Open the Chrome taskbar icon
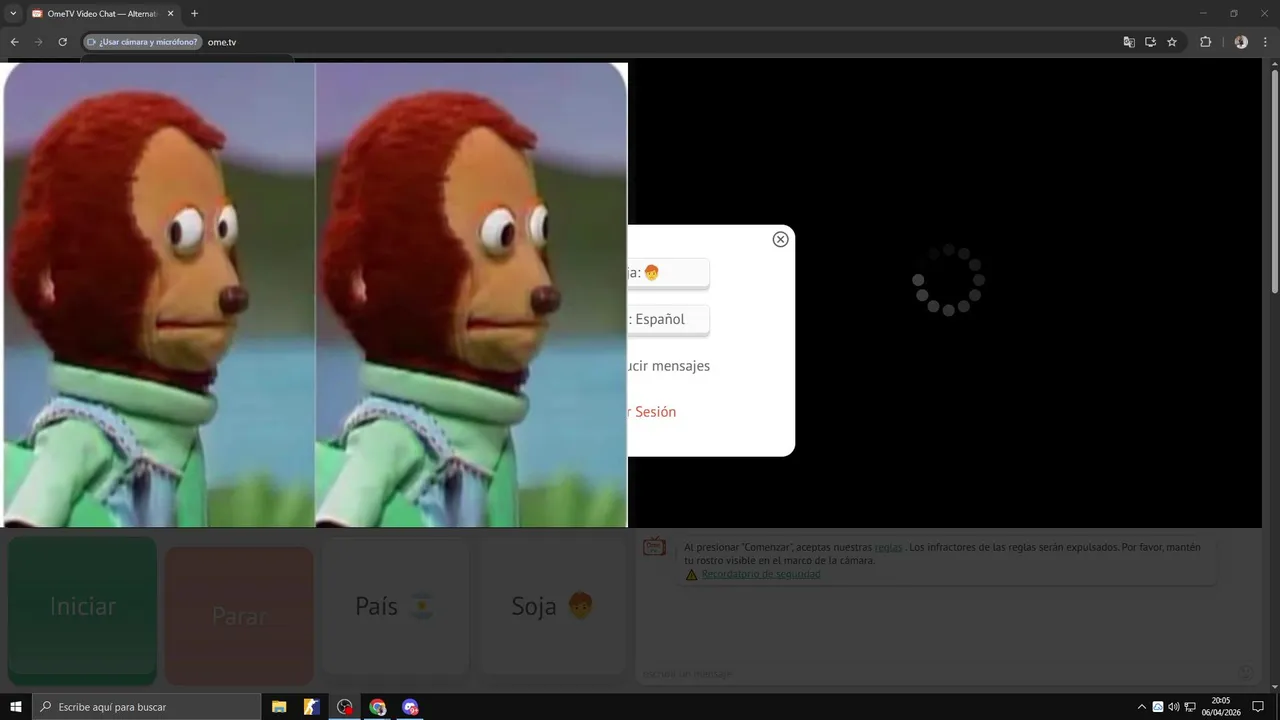 click(x=377, y=707)
